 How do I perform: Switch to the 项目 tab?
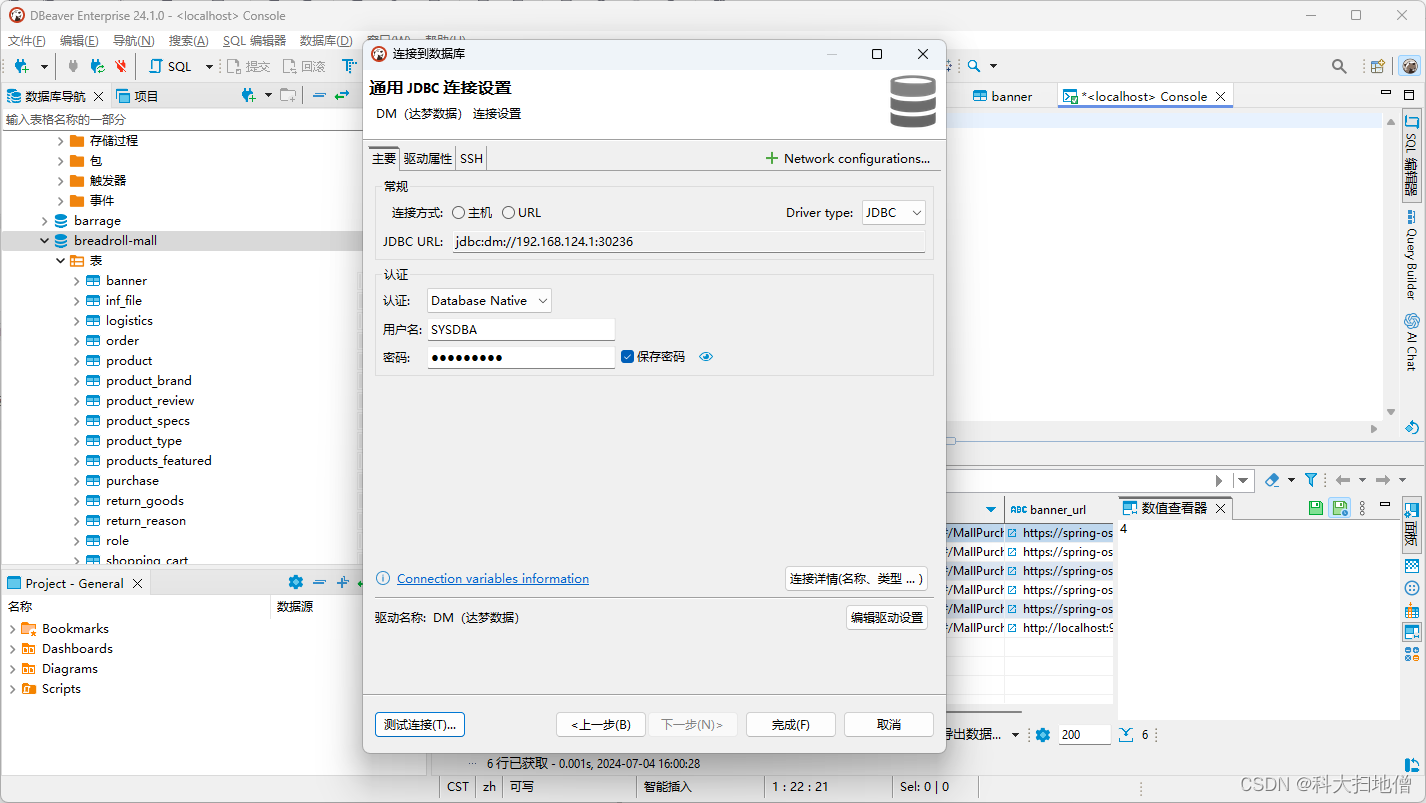[137, 96]
